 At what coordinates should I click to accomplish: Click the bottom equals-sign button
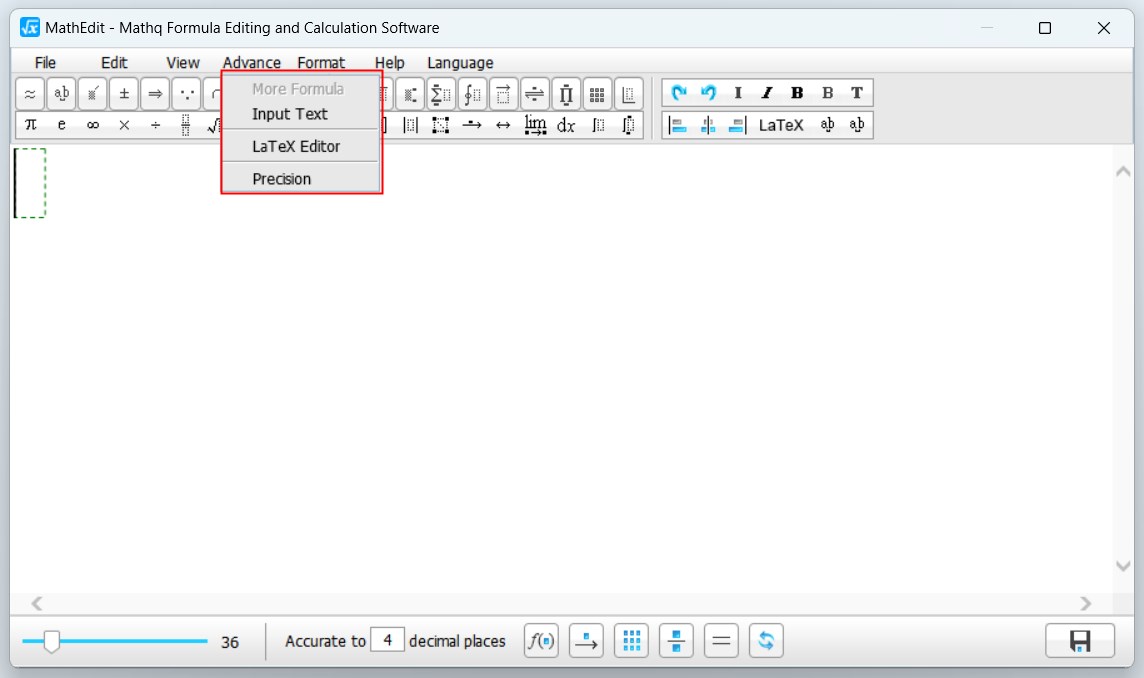pos(721,641)
